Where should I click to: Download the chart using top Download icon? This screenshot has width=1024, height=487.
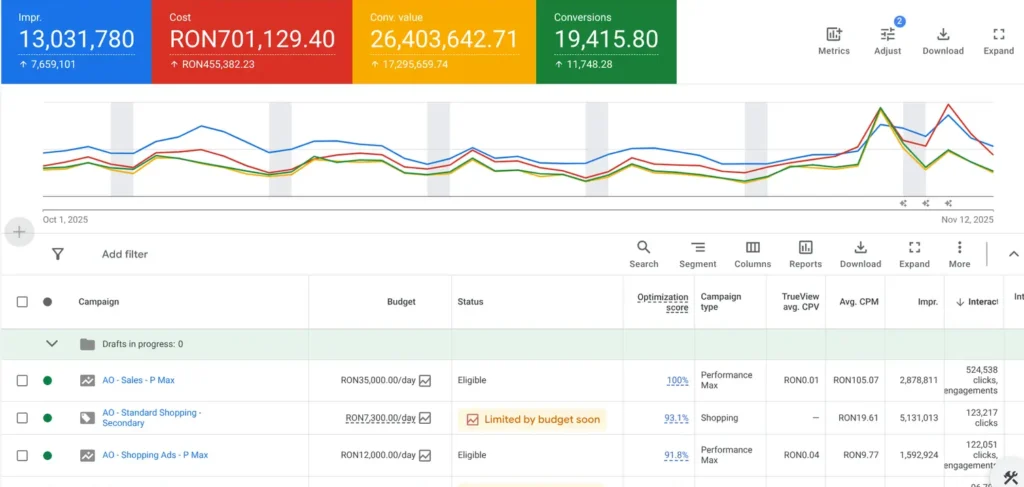pyautogui.click(x=942, y=35)
